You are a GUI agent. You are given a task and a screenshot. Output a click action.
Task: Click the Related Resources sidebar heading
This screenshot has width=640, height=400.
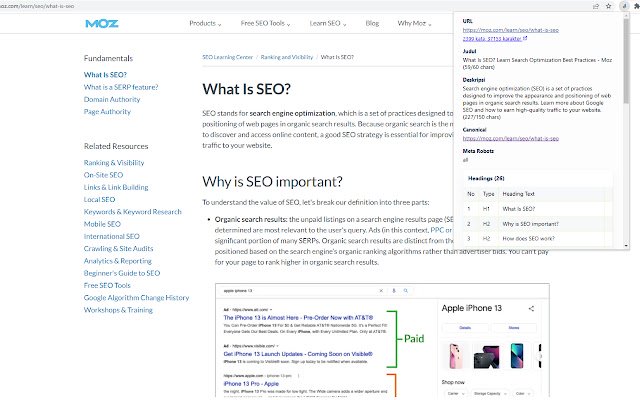point(116,146)
